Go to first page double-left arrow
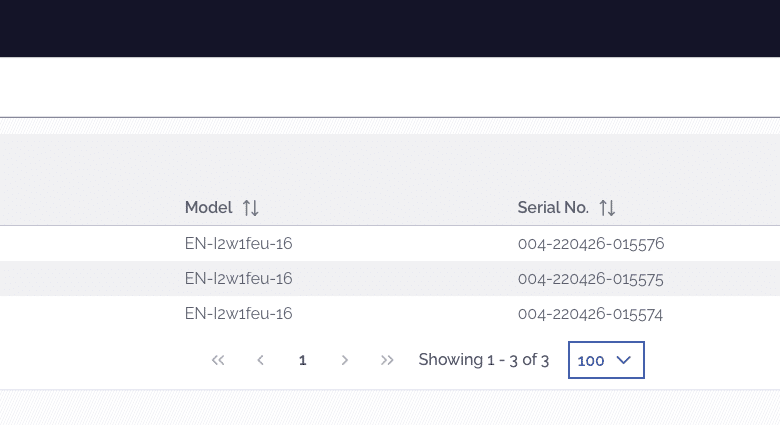Viewport: 780px width, 425px height. point(218,360)
